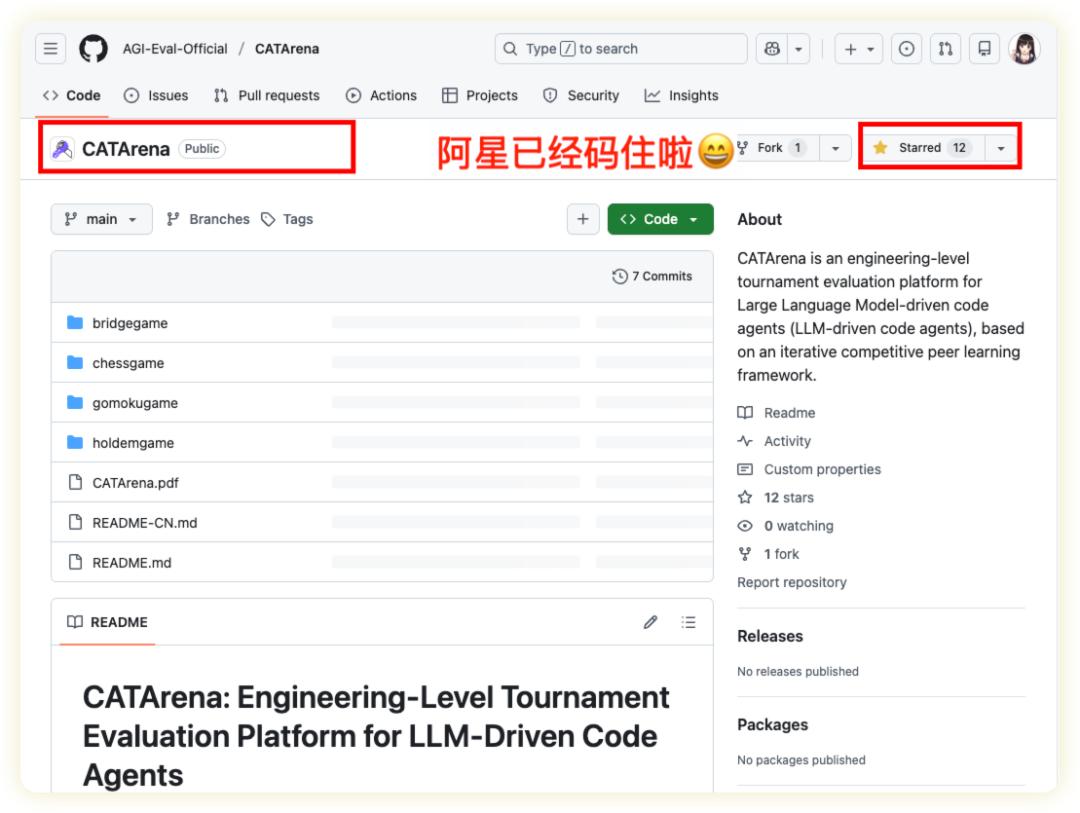The image size is (1080, 813).
Task: Expand the green Code dropdown
Action: point(660,219)
